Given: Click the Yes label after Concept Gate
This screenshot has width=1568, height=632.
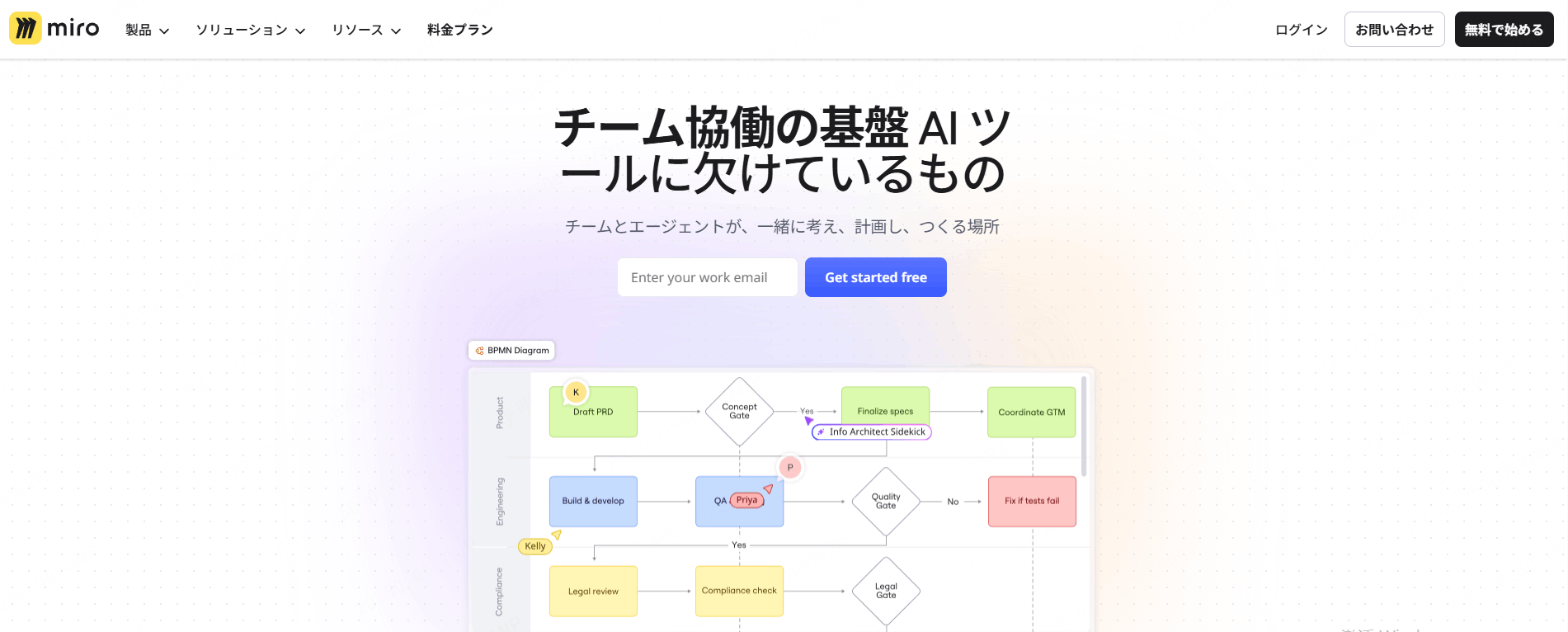Looking at the screenshot, I should pyautogui.click(x=807, y=411).
